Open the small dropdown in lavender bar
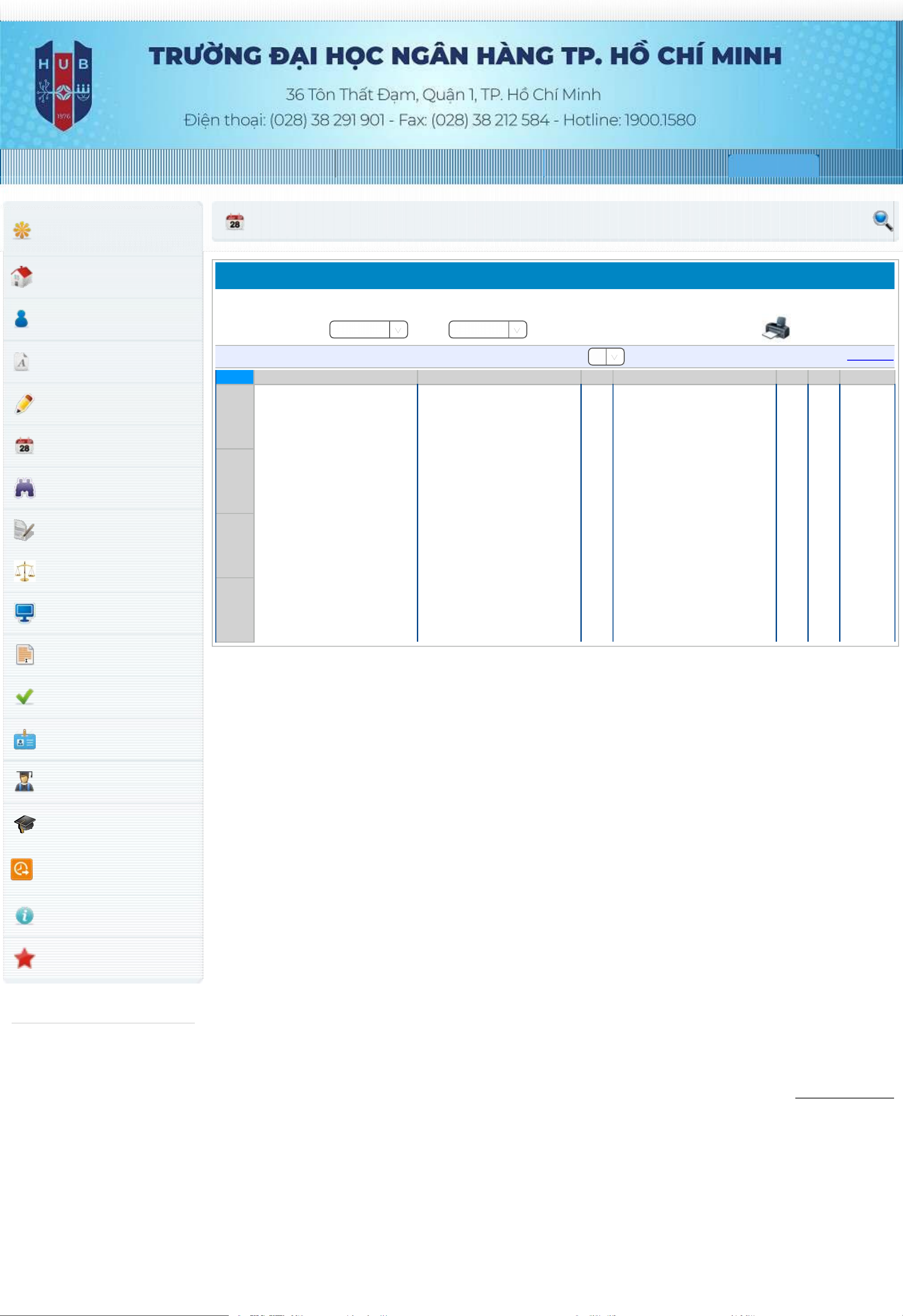Viewport: 903px width, 1316px height. tap(606, 357)
